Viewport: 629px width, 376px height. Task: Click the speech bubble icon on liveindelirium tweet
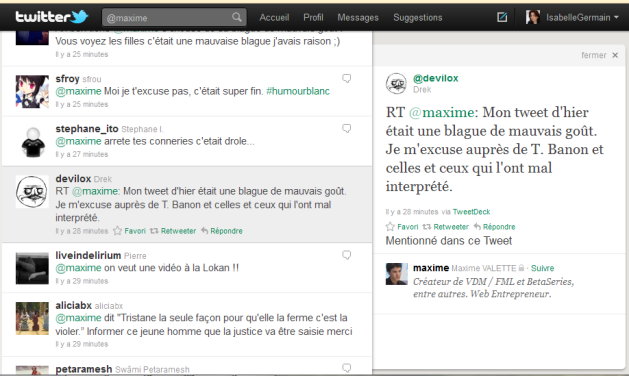pyautogui.click(x=347, y=255)
